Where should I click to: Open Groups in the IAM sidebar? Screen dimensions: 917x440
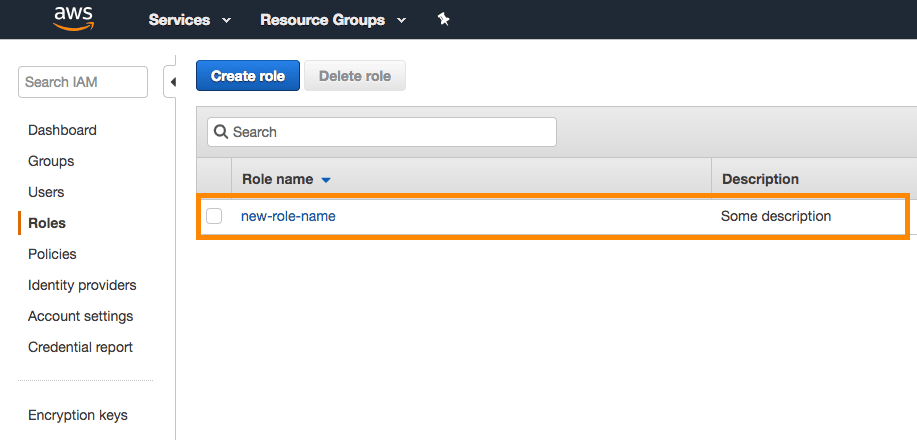click(x=51, y=161)
